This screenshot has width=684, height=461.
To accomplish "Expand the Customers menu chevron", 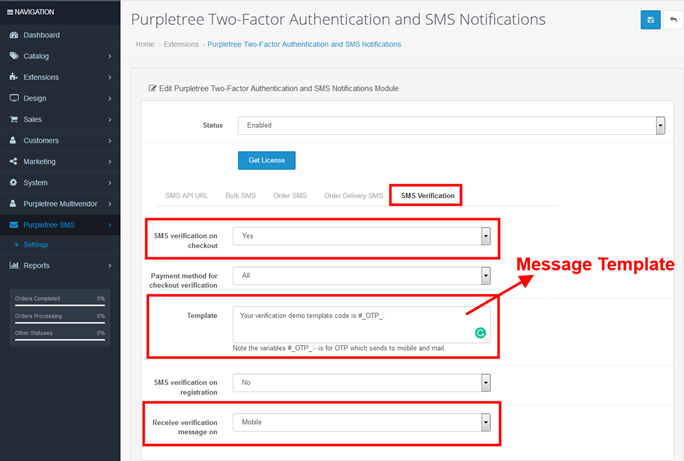I will (x=110, y=140).
